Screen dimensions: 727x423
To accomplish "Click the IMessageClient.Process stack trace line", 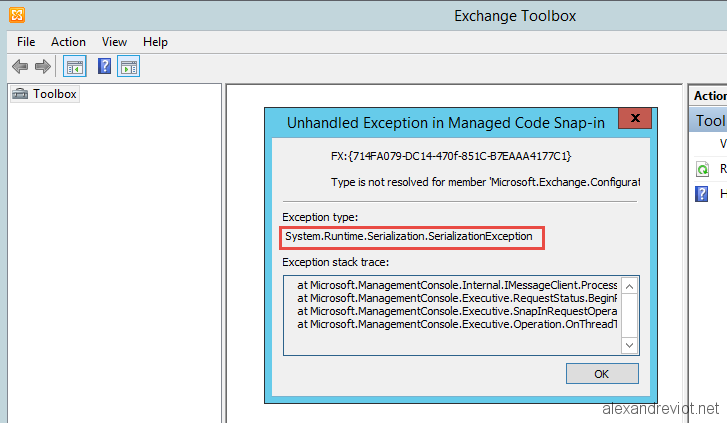I will tap(457, 285).
